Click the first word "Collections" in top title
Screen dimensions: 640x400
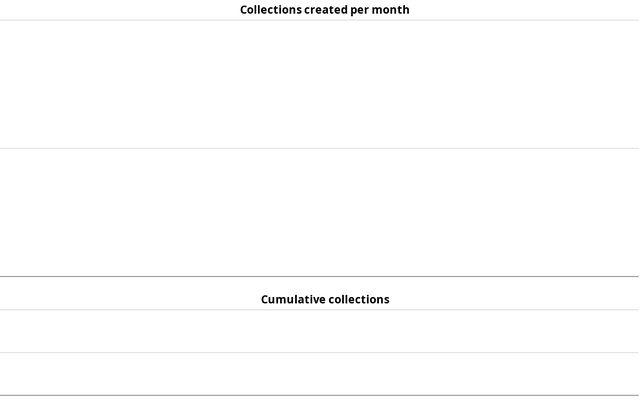pyautogui.click(x=271, y=10)
